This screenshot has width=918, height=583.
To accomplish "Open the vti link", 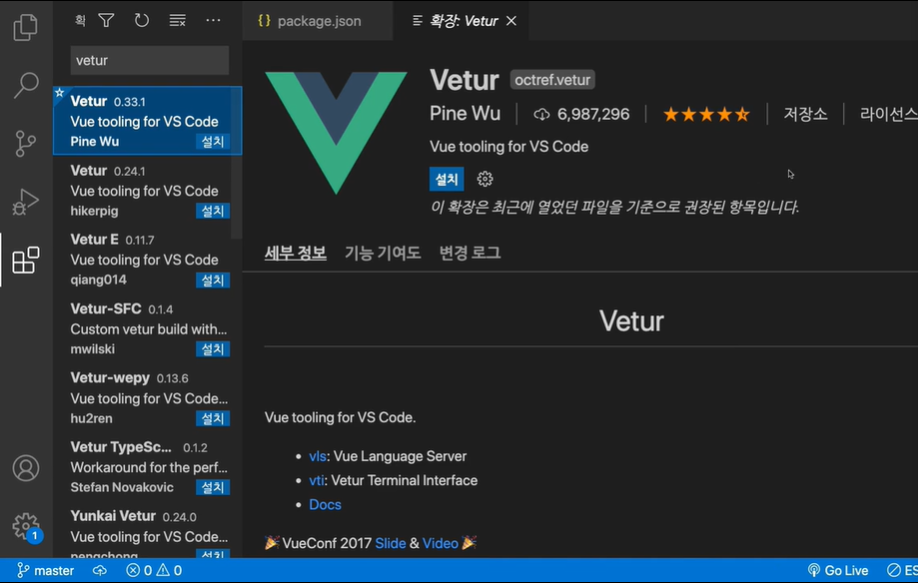I will [x=316, y=481].
